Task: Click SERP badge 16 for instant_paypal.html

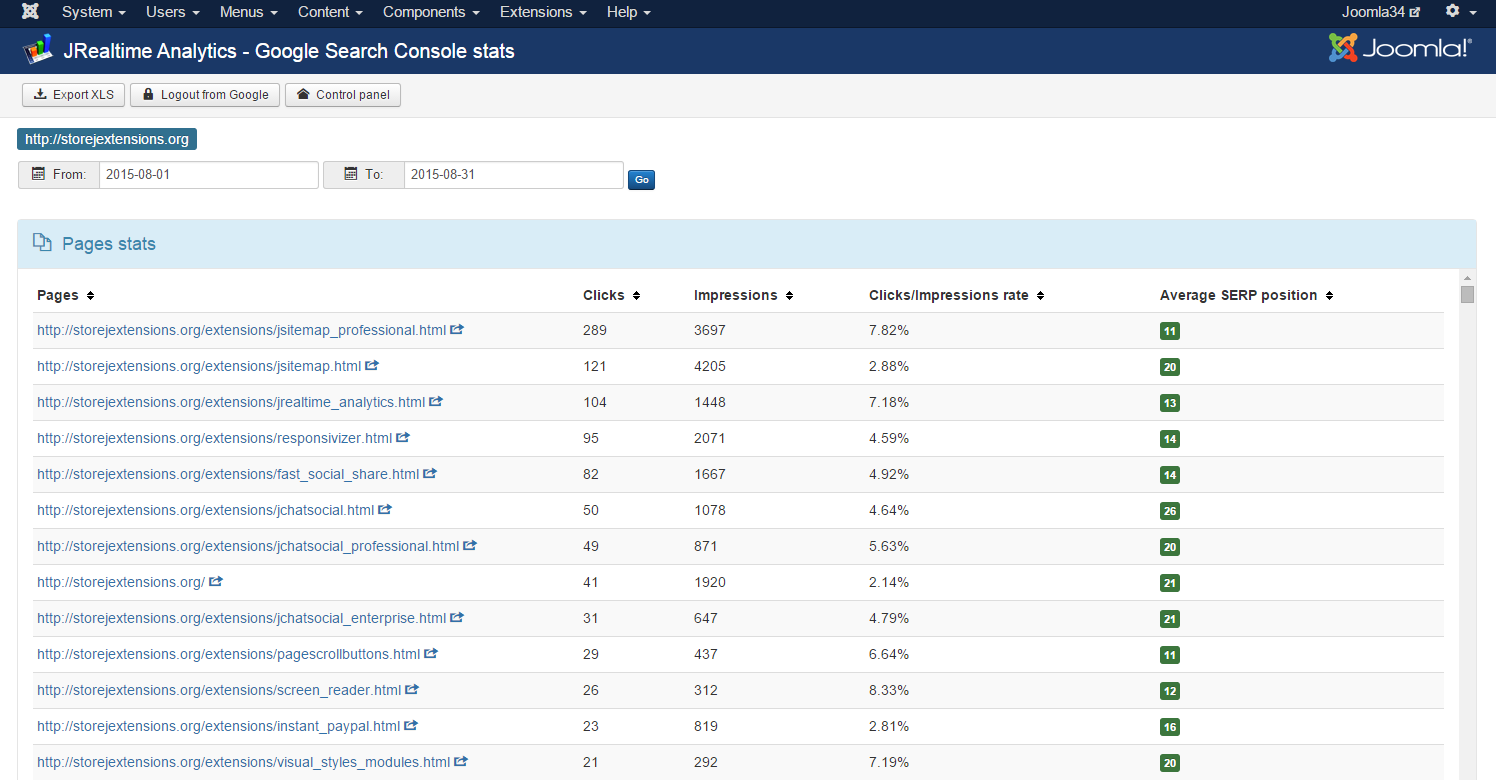Action: coord(1170,727)
